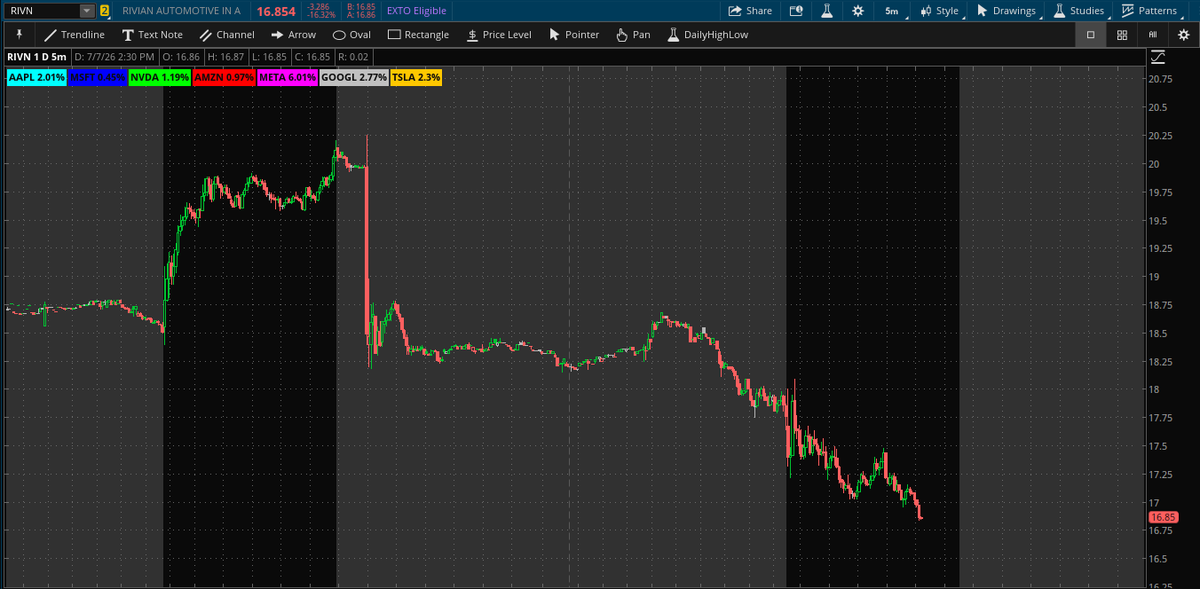
Task: Open the flask icon next to Share
Action: (x=827, y=10)
